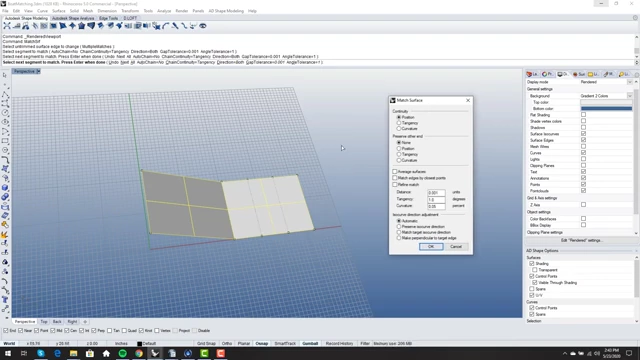The image size is (640, 360).
Task: Select the pointer tool in left sidebar
Action: 5,75
